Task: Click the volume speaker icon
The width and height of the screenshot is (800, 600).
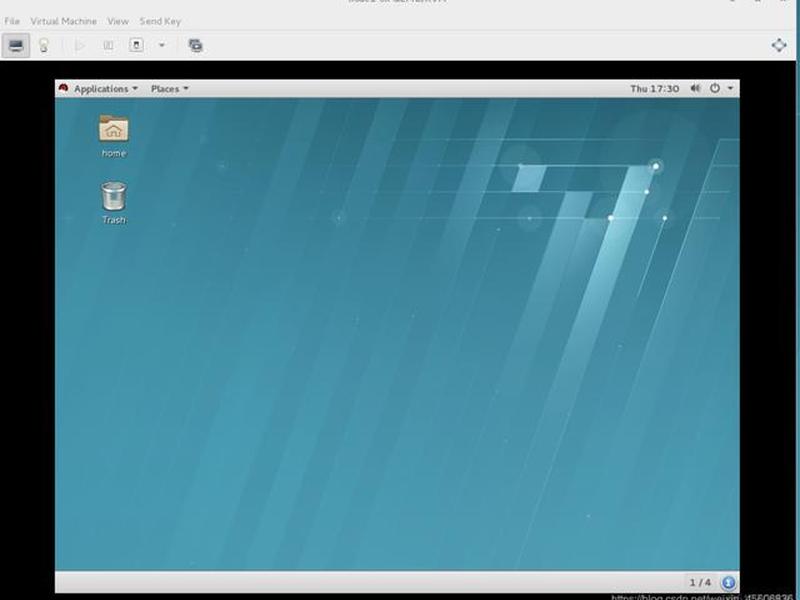Action: [x=695, y=88]
